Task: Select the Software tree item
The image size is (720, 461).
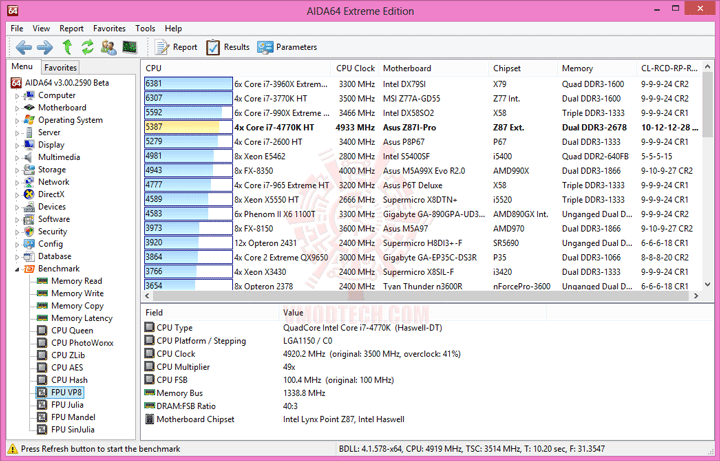Action: 54,219
